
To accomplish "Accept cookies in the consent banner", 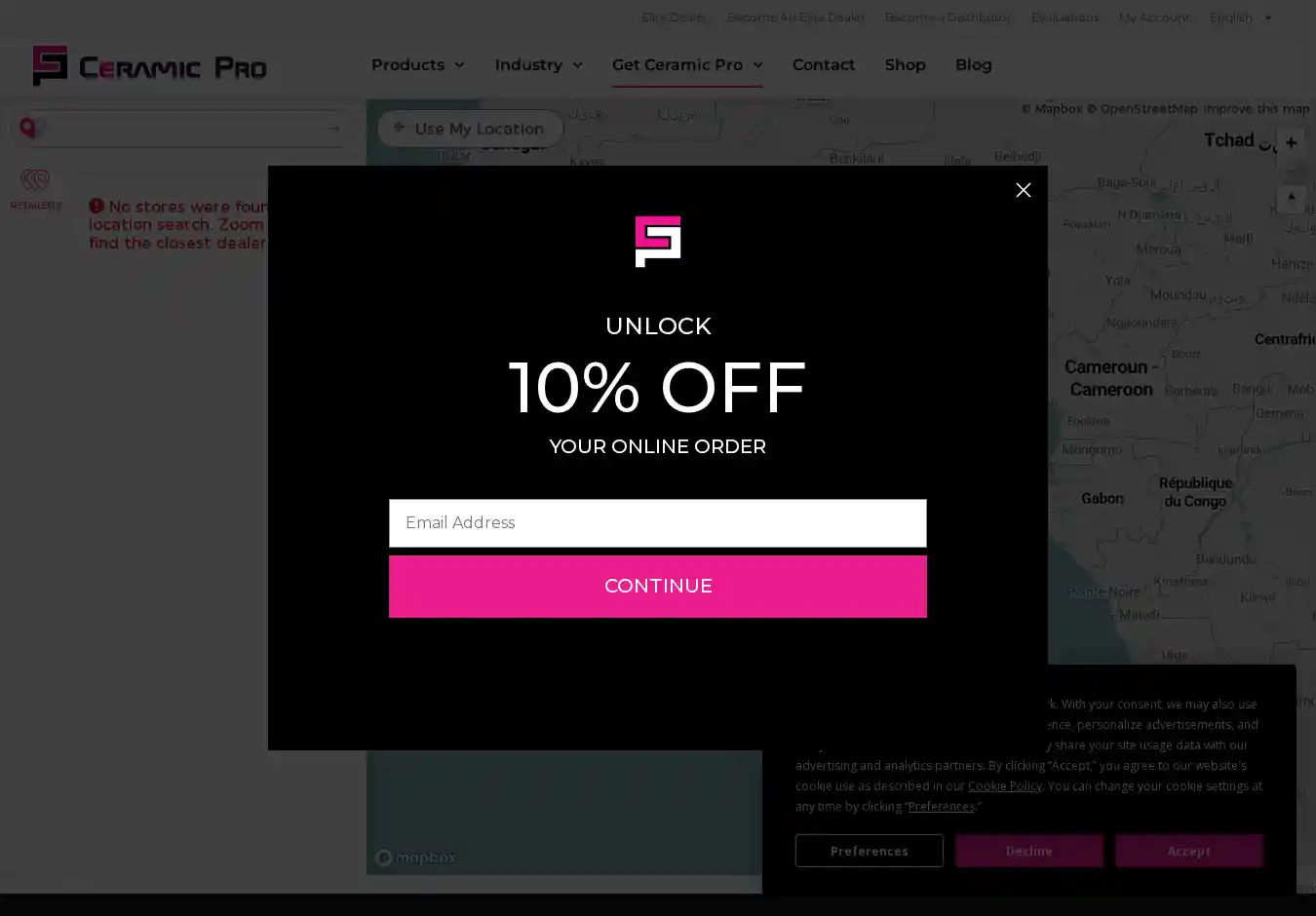I will tap(1188, 851).
